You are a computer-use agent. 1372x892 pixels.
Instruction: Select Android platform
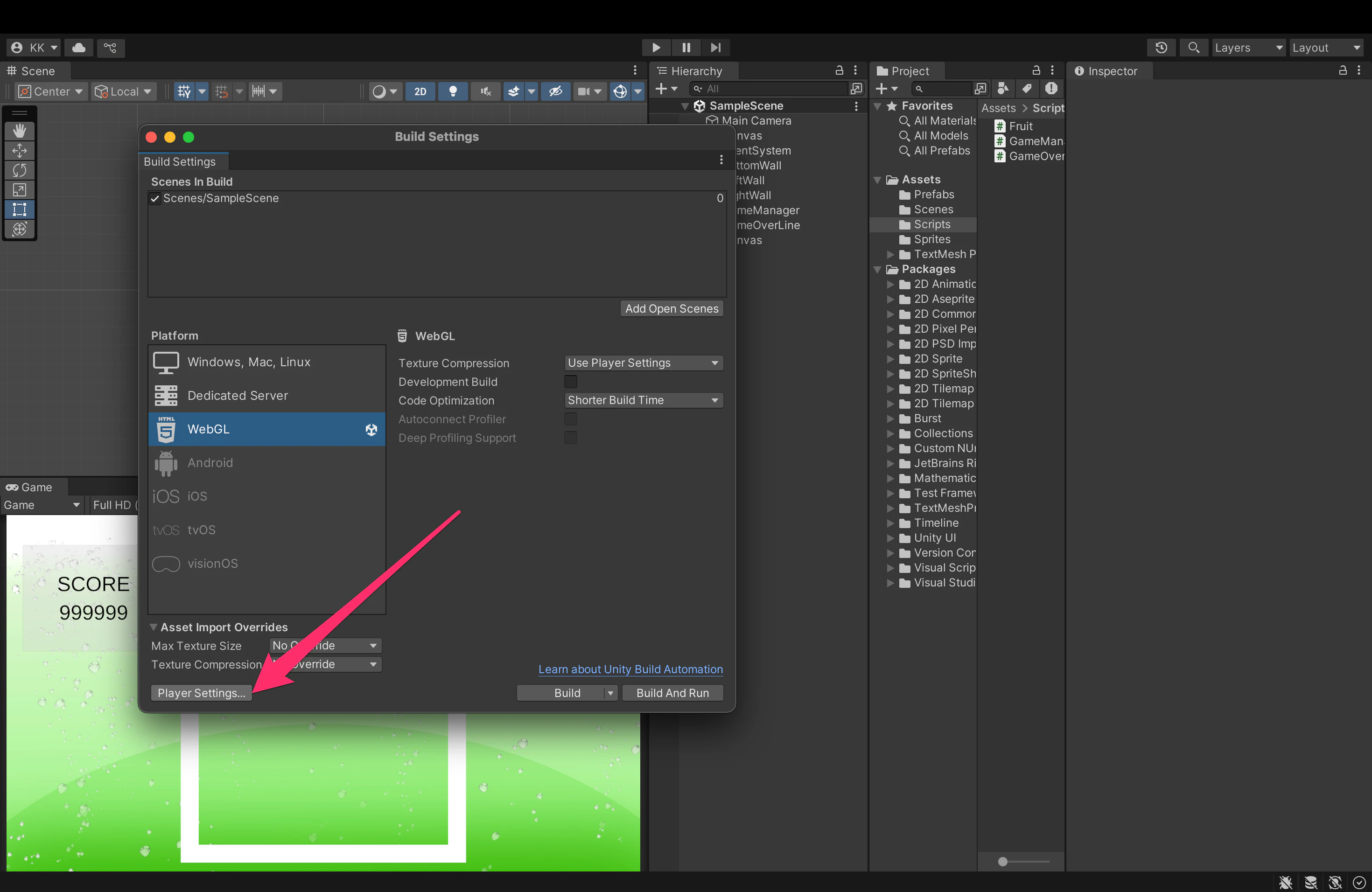click(x=266, y=463)
